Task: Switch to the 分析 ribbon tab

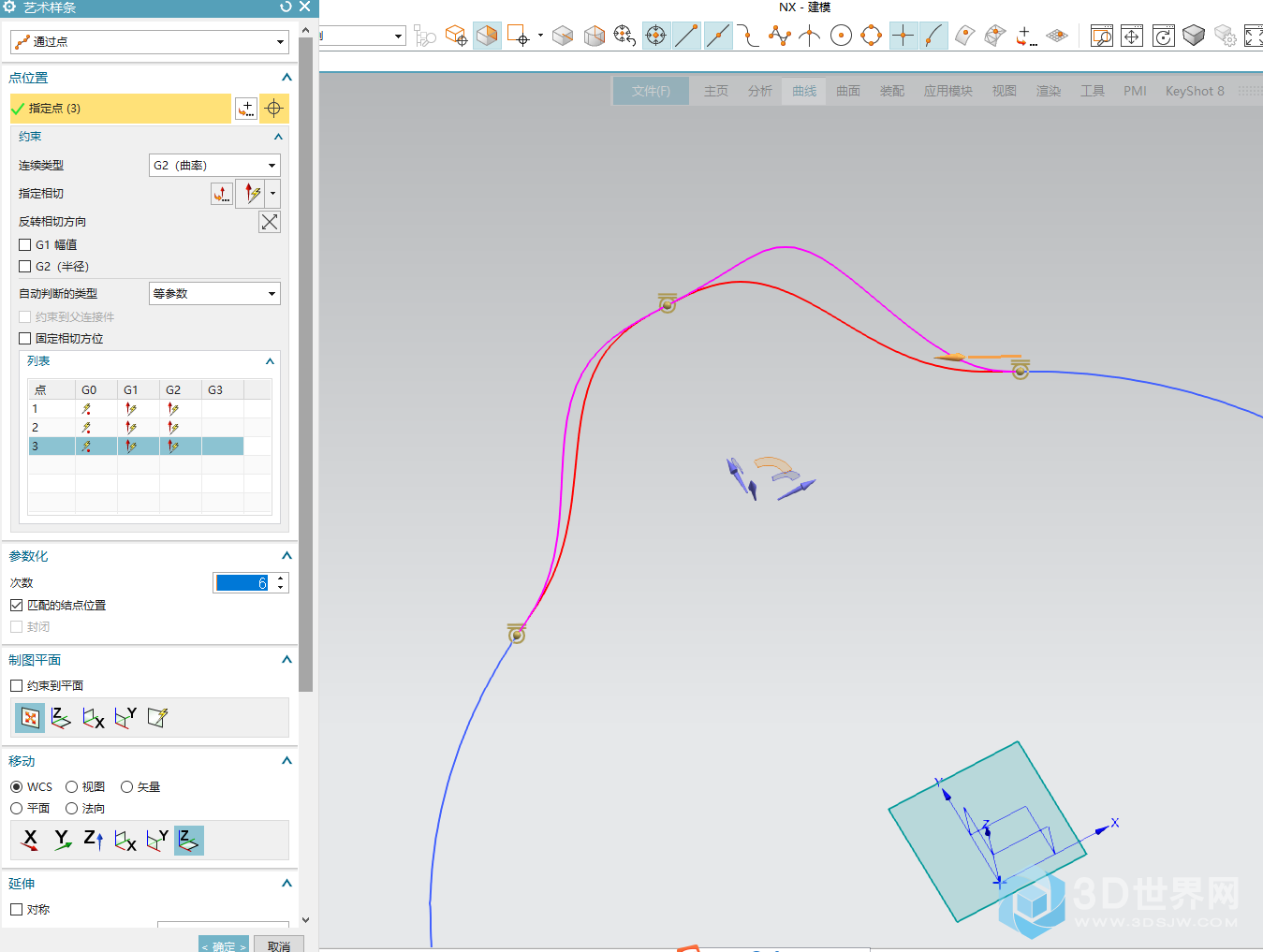Action: [x=760, y=91]
